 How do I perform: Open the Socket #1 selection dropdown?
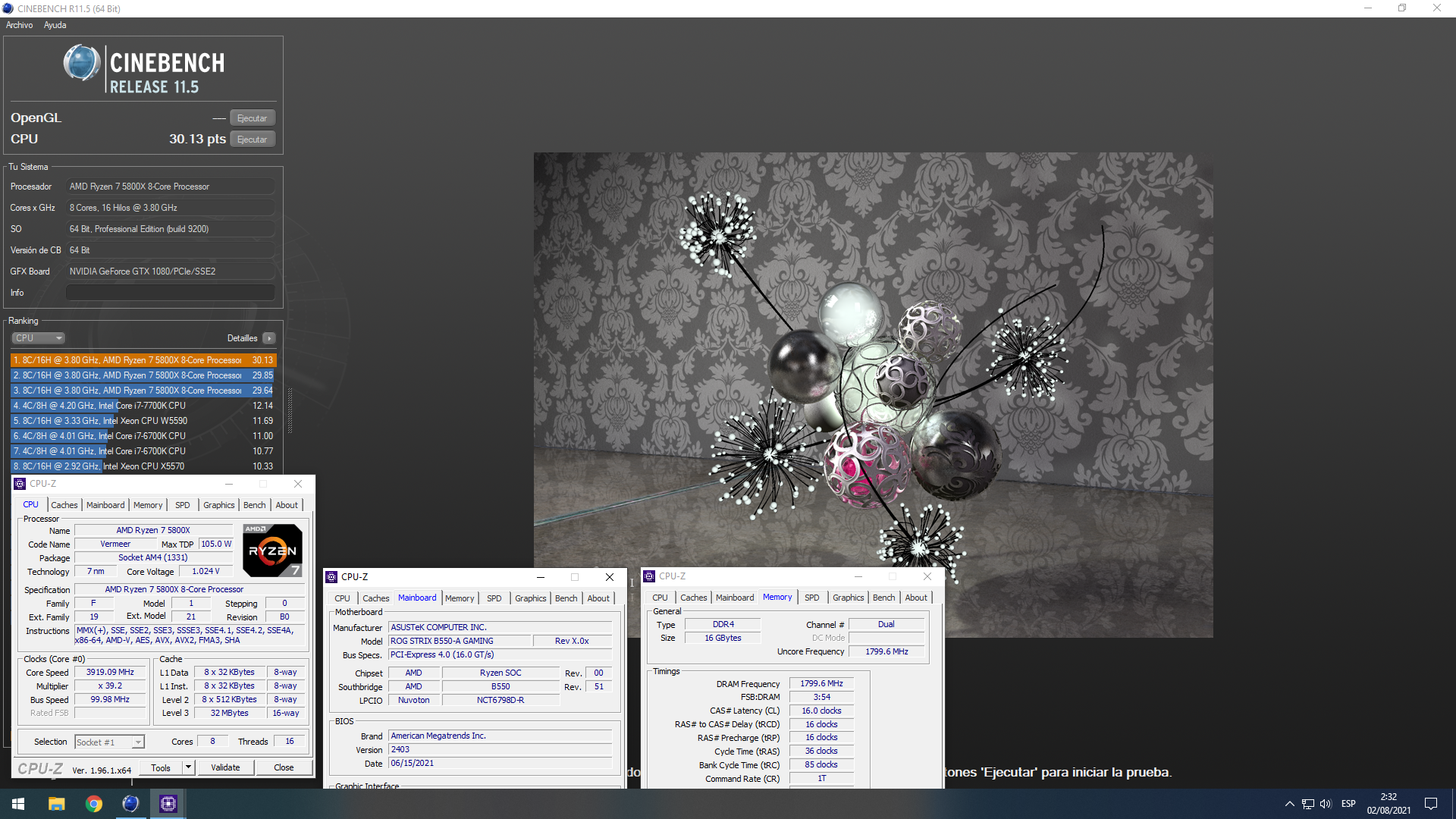(109, 742)
